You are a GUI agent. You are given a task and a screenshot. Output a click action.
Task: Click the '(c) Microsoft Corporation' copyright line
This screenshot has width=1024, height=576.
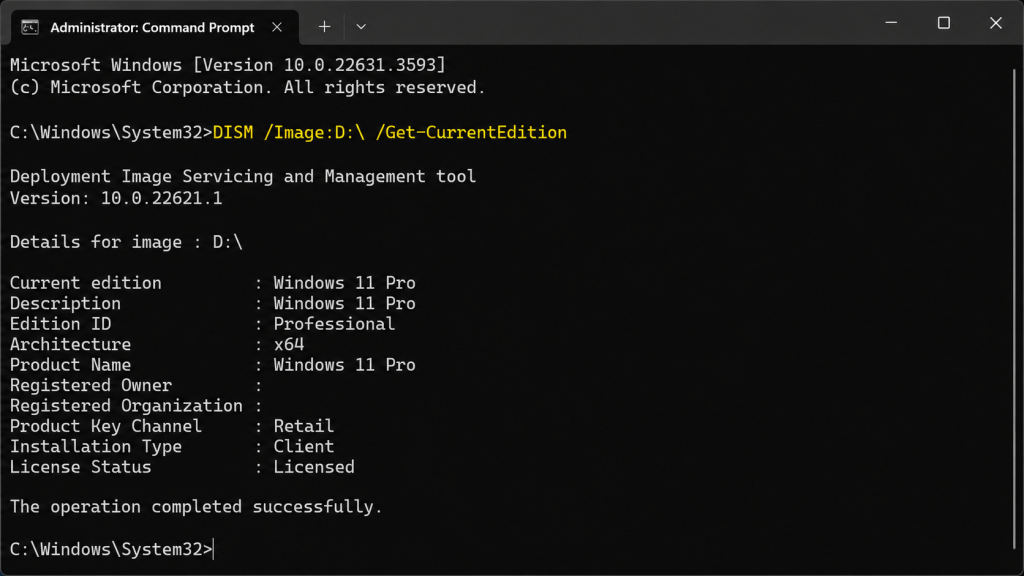[248, 88]
